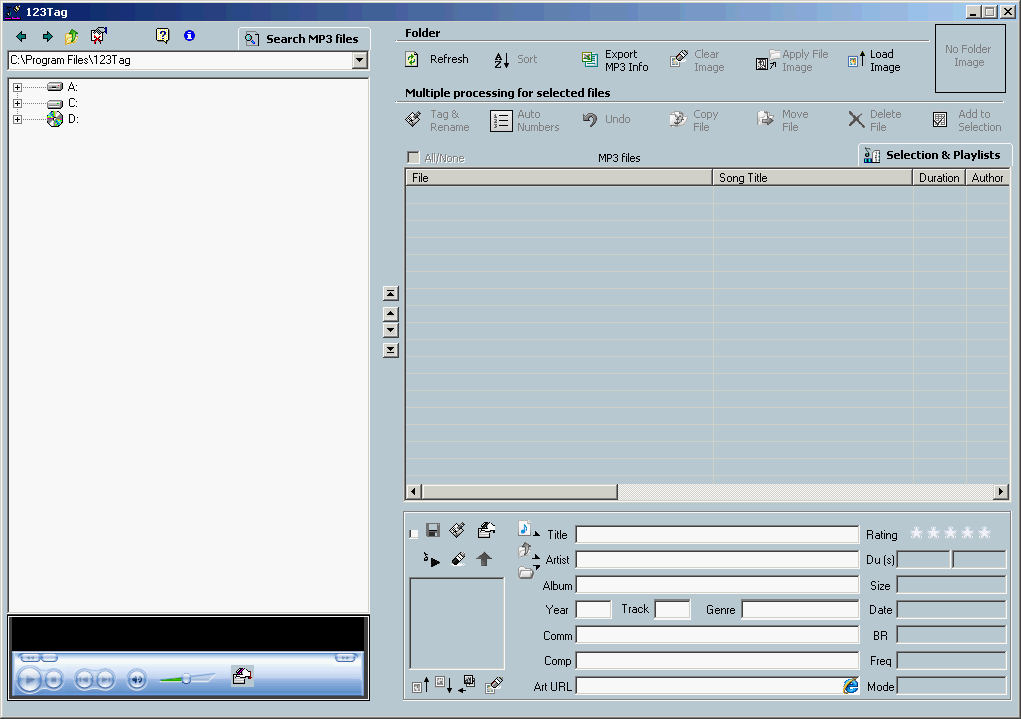
Task: Click the floppy disk save tag icon
Action: 432,530
